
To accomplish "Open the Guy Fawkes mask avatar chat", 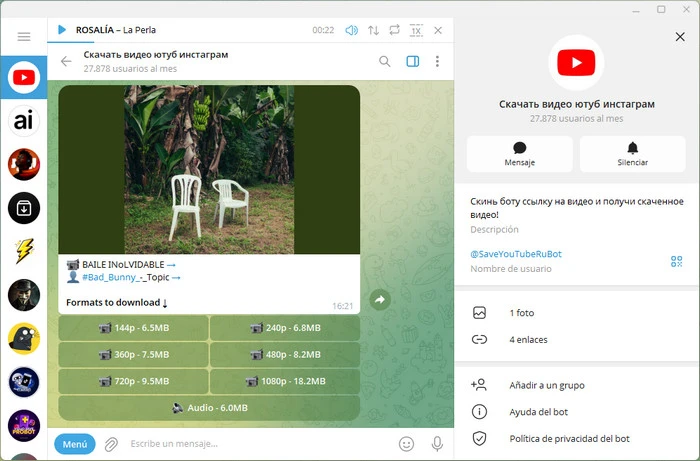I will click(x=24, y=295).
